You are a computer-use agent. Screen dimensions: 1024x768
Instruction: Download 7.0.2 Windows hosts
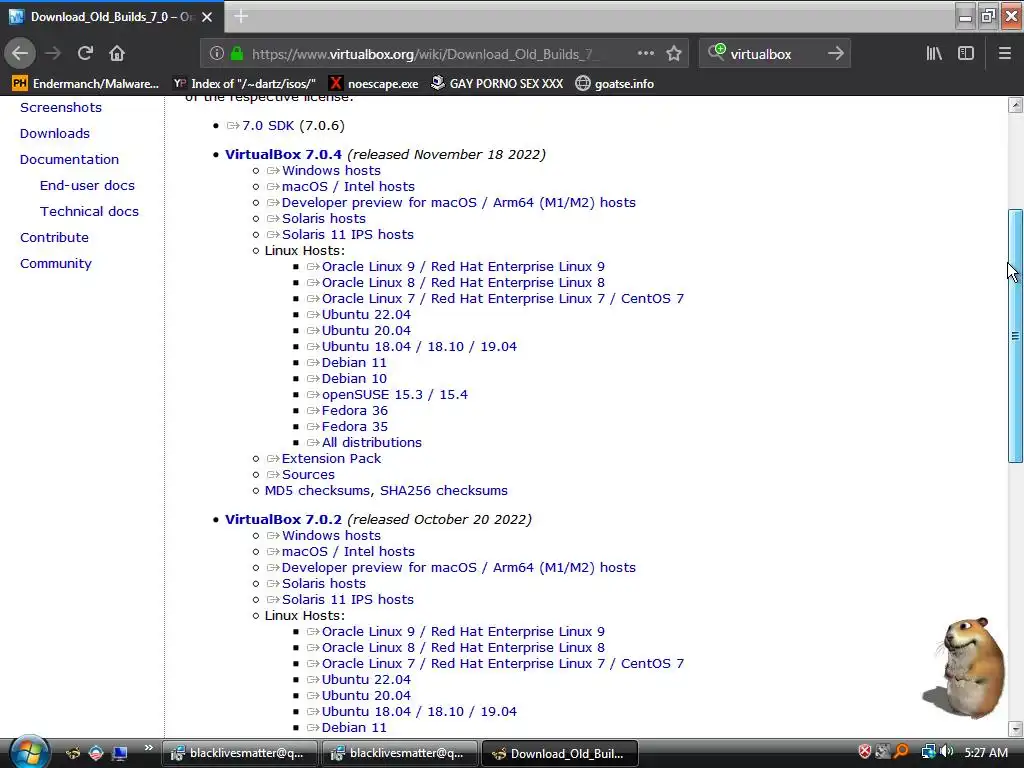[x=331, y=536]
